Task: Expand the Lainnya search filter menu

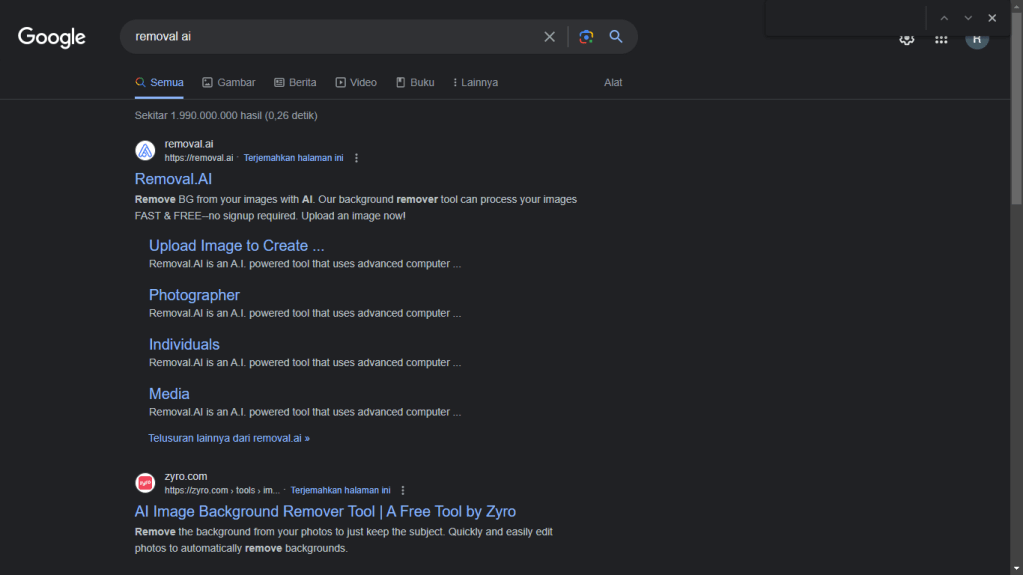Action: pyautogui.click(x=475, y=82)
